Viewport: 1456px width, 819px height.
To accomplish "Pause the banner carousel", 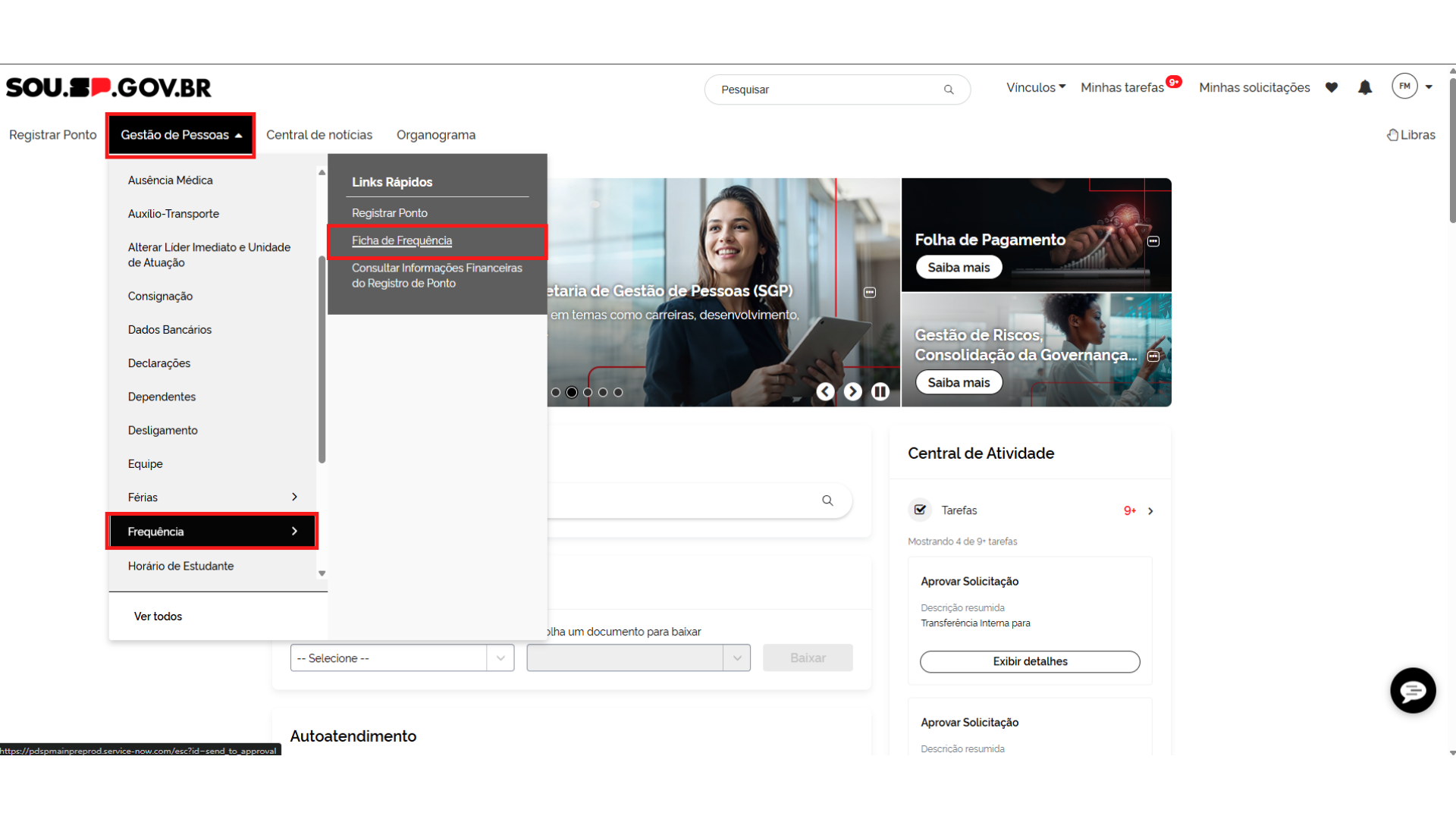I will 880,391.
